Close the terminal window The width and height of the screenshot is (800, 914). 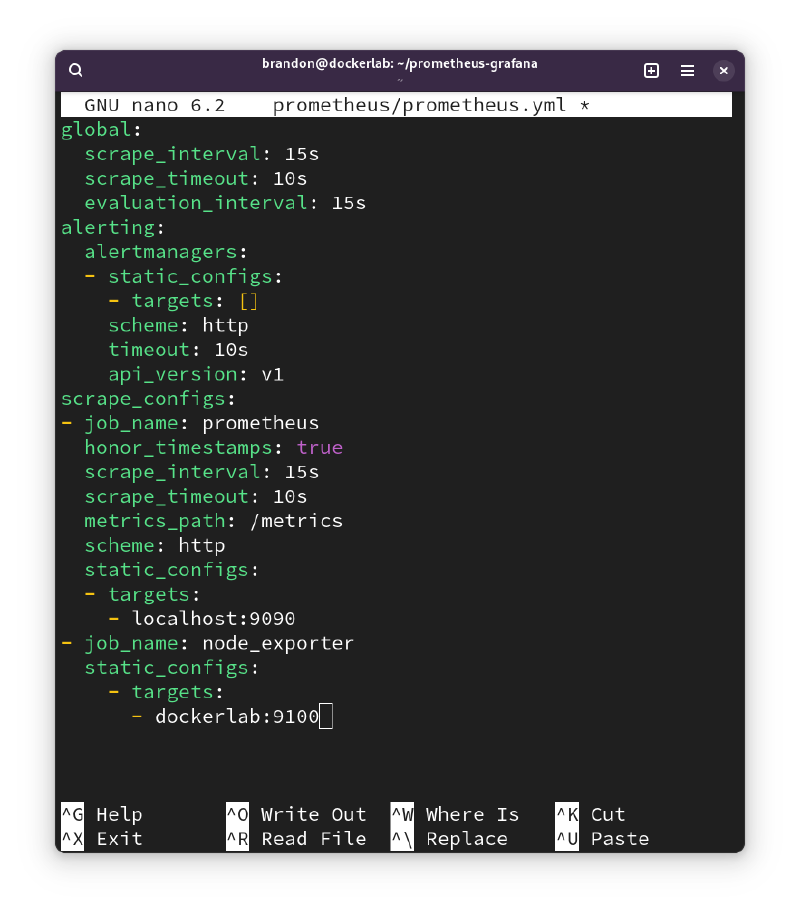(x=724, y=70)
